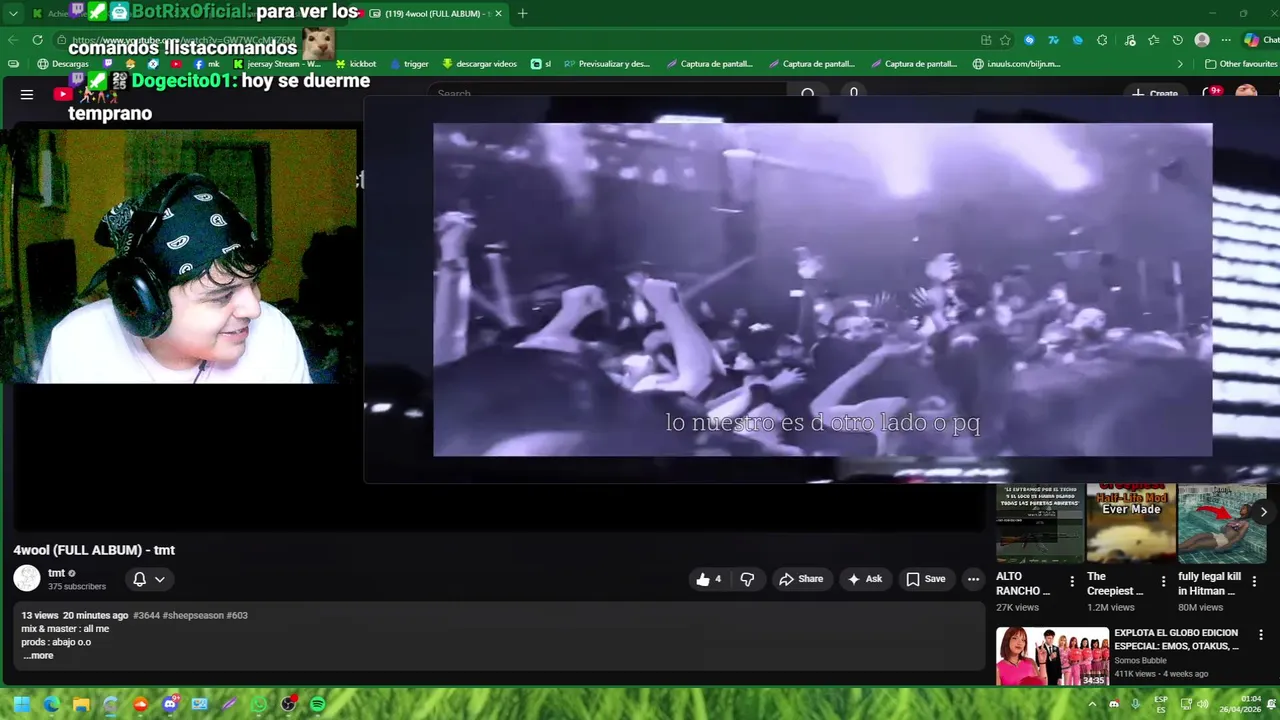The height and width of the screenshot is (720, 1280).
Task: Share the 4wool video
Action: coord(801,579)
